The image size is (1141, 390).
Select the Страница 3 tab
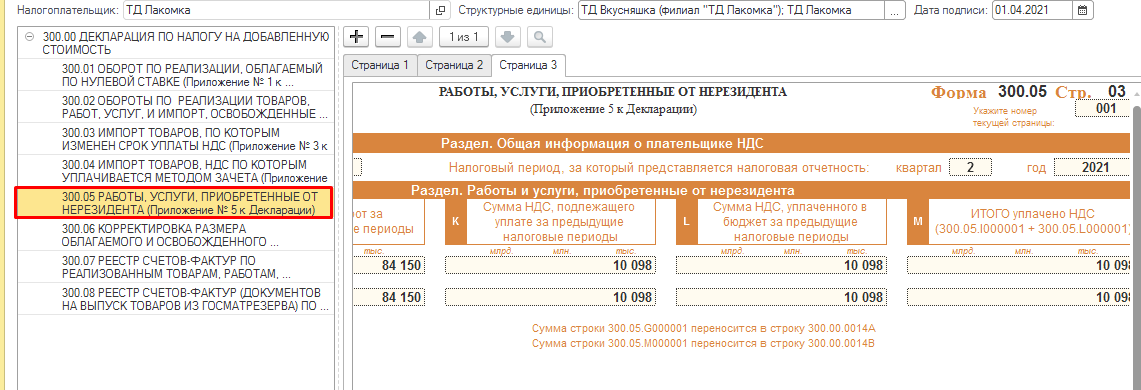point(529,65)
